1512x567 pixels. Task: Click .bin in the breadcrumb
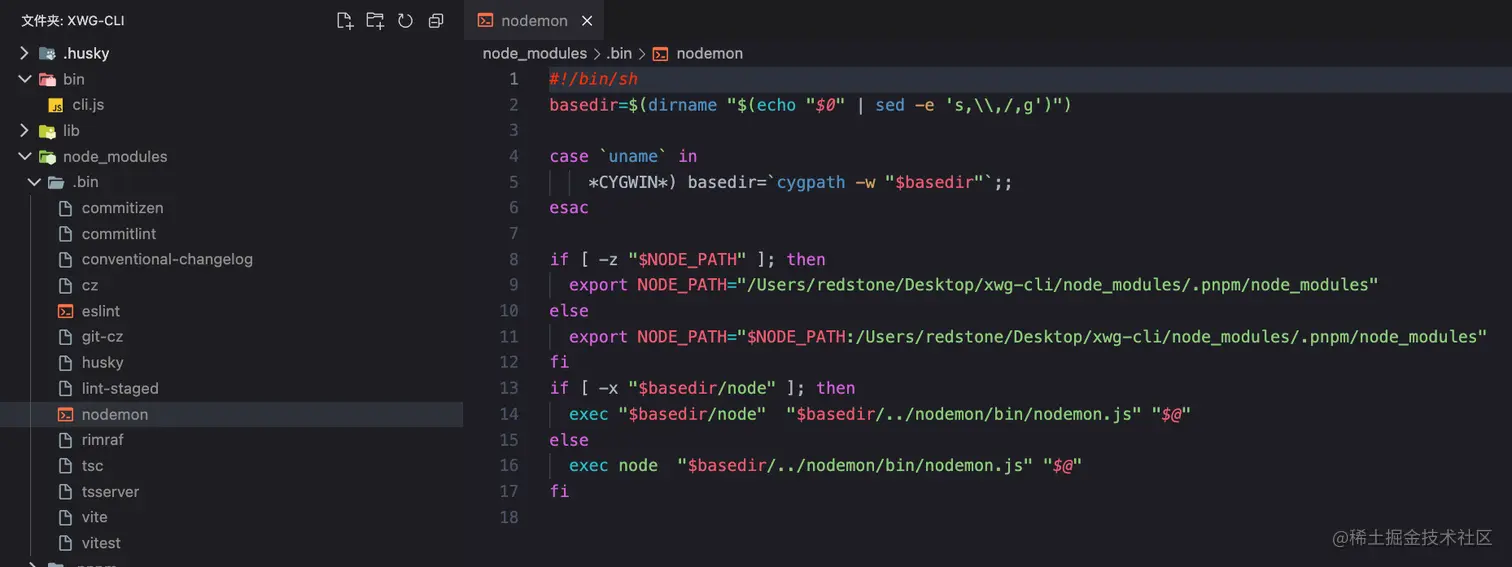click(x=619, y=53)
